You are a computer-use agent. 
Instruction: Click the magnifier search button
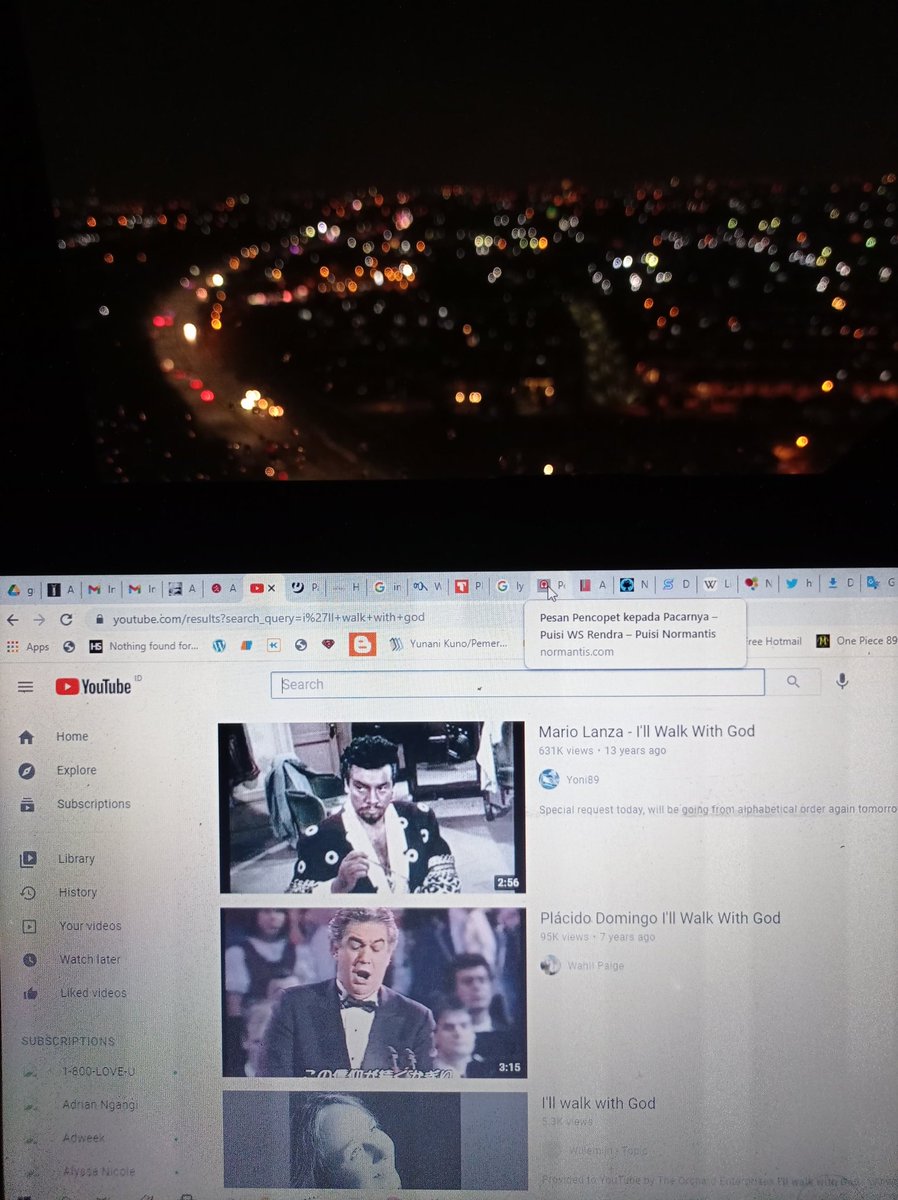pyautogui.click(x=793, y=682)
